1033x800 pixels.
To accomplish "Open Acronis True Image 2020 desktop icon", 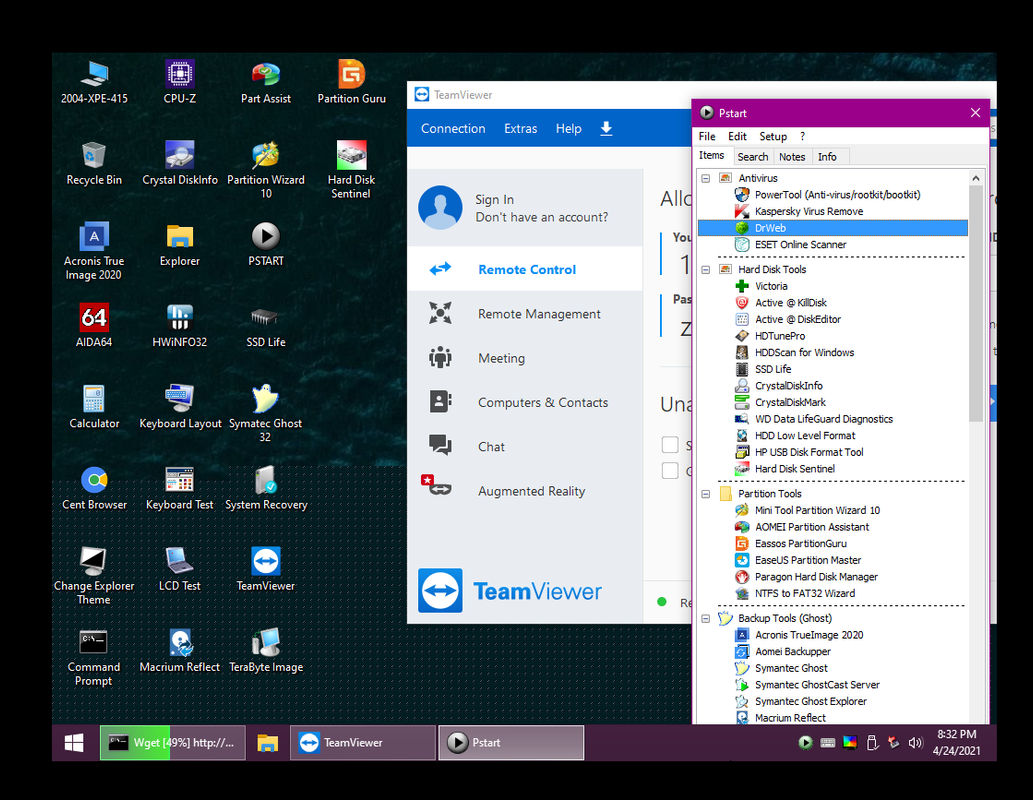I will click(x=94, y=251).
